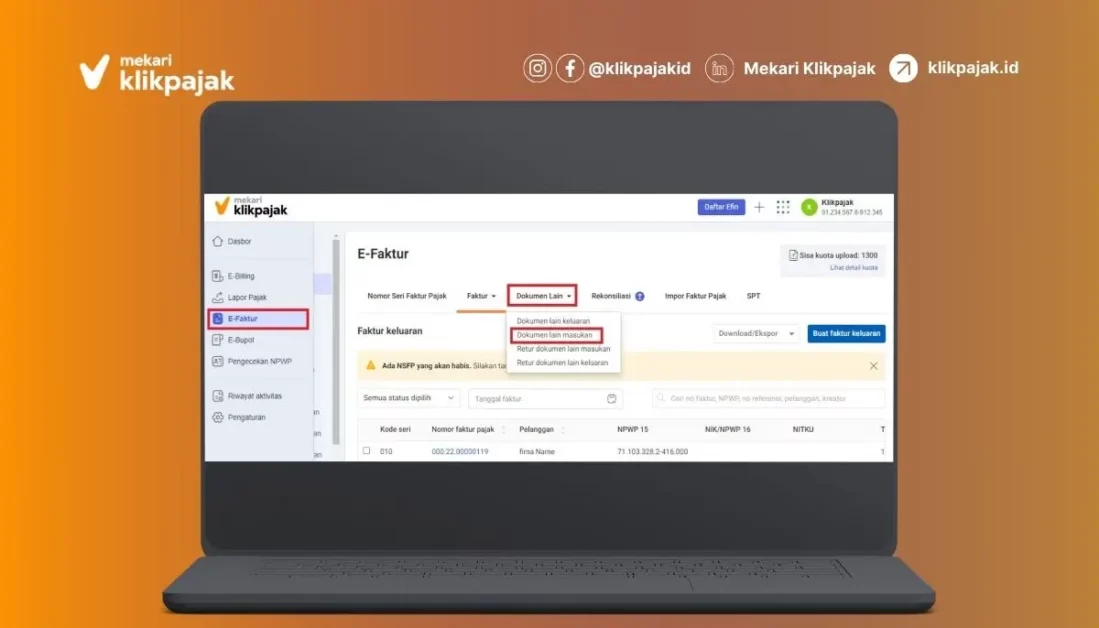The width and height of the screenshot is (1099, 628).
Task: Switch to the SPT tab
Action: (x=753, y=296)
